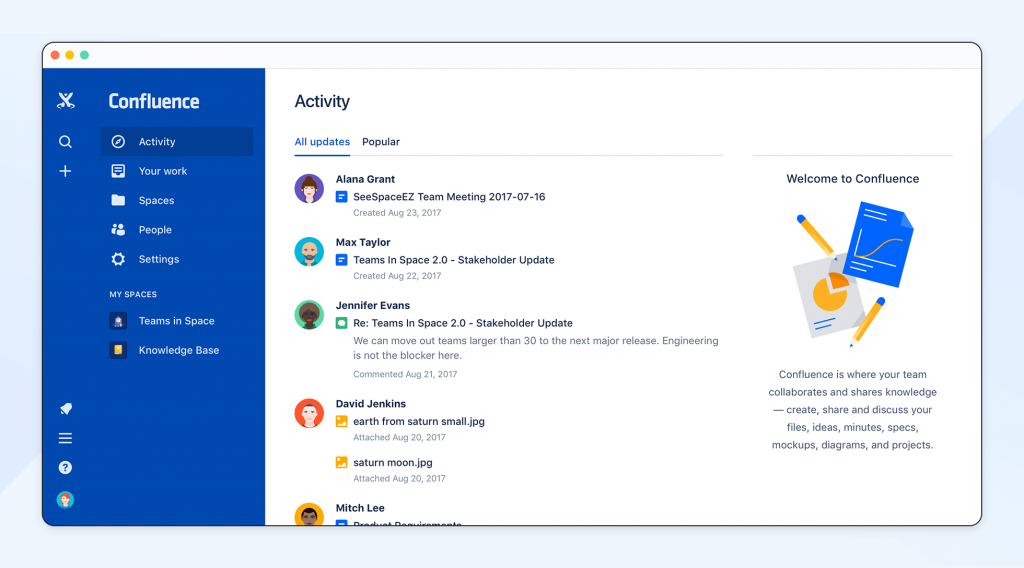Open notifications via the megaphone icon
Image resolution: width=1024 pixels, height=568 pixels.
[x=65, y=409]
